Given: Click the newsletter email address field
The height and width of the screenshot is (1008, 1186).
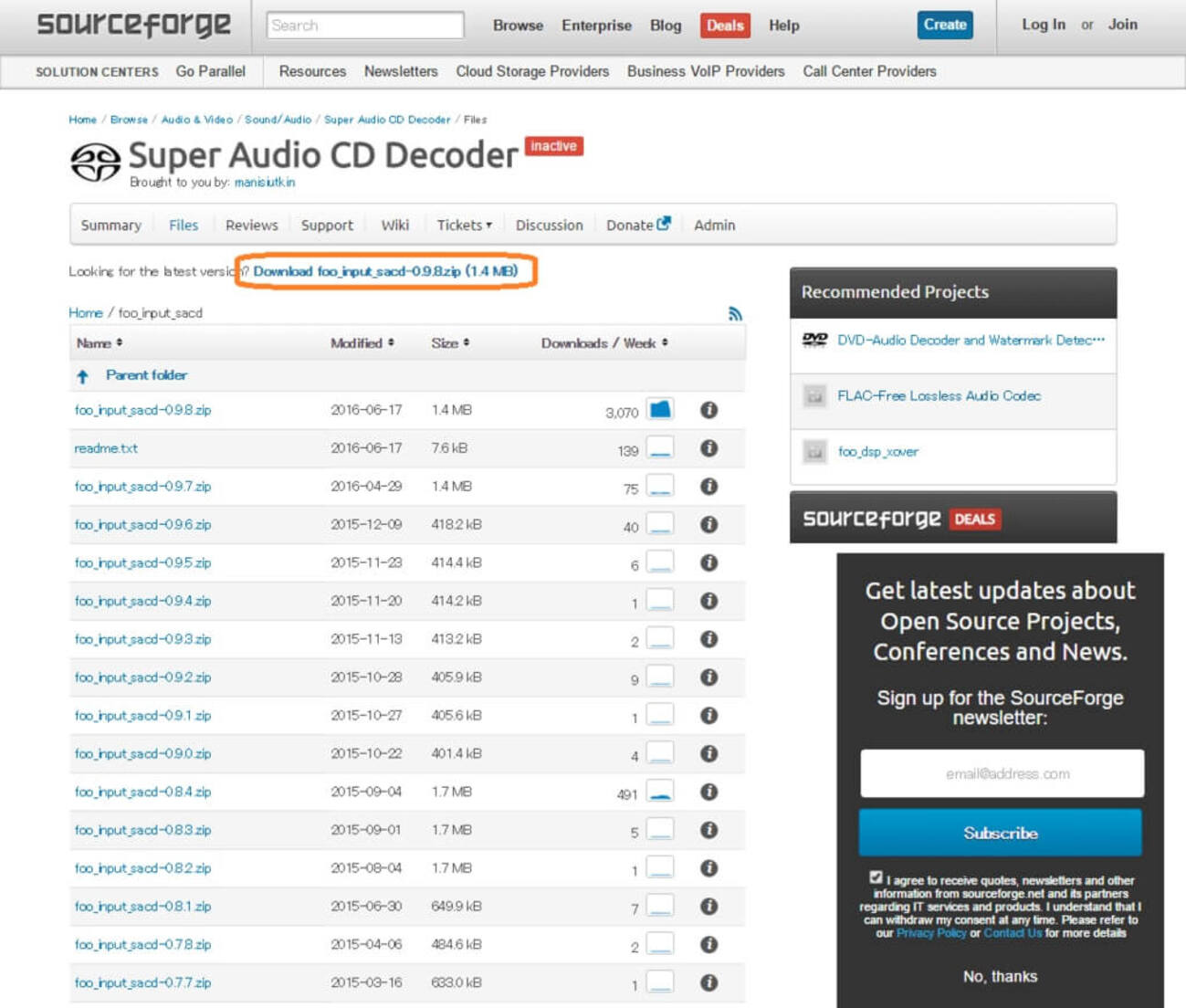Looking at the screenshot, I should (x=1002, y=774).
